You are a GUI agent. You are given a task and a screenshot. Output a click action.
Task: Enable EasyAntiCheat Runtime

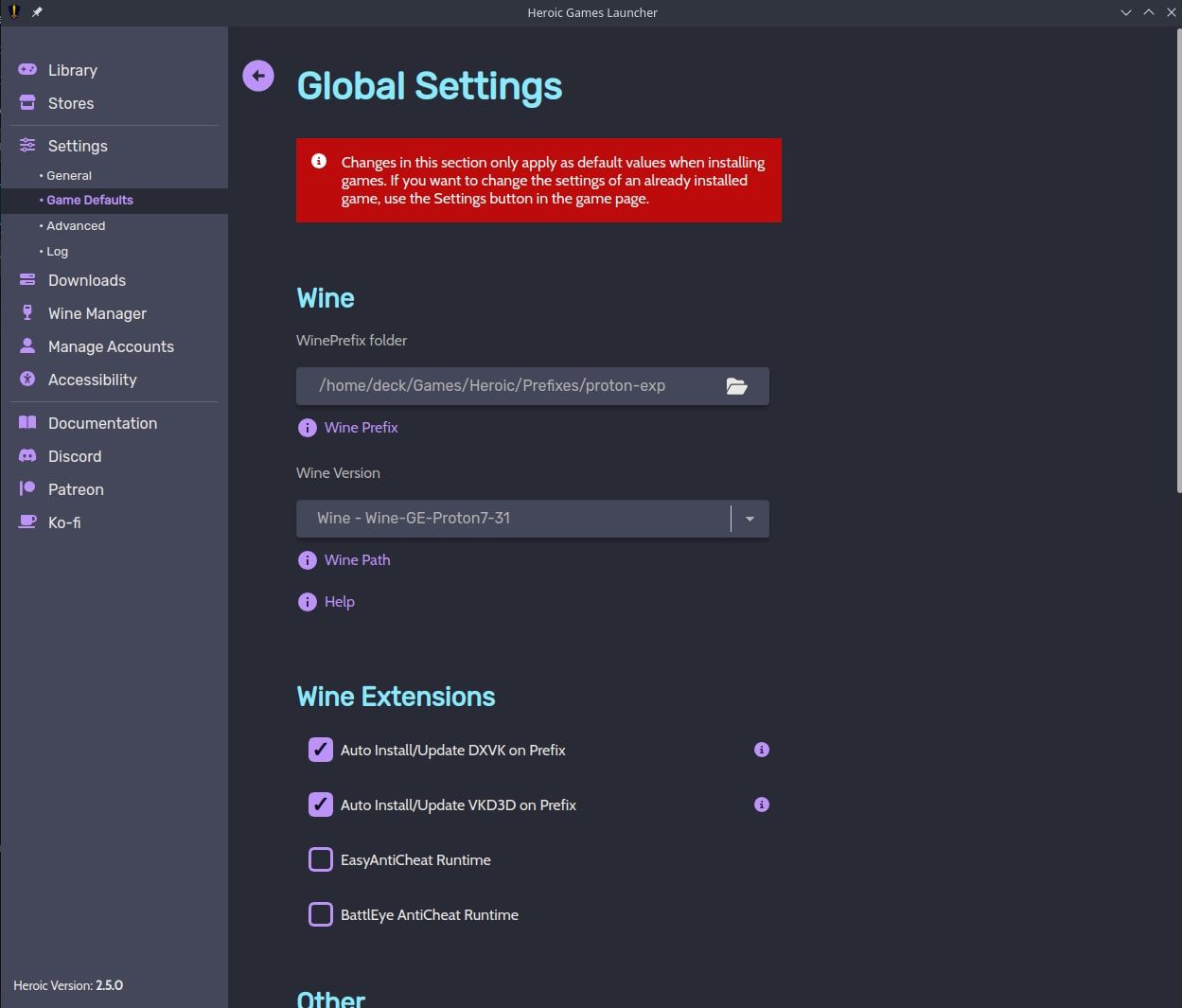click(x=320, y=858)
